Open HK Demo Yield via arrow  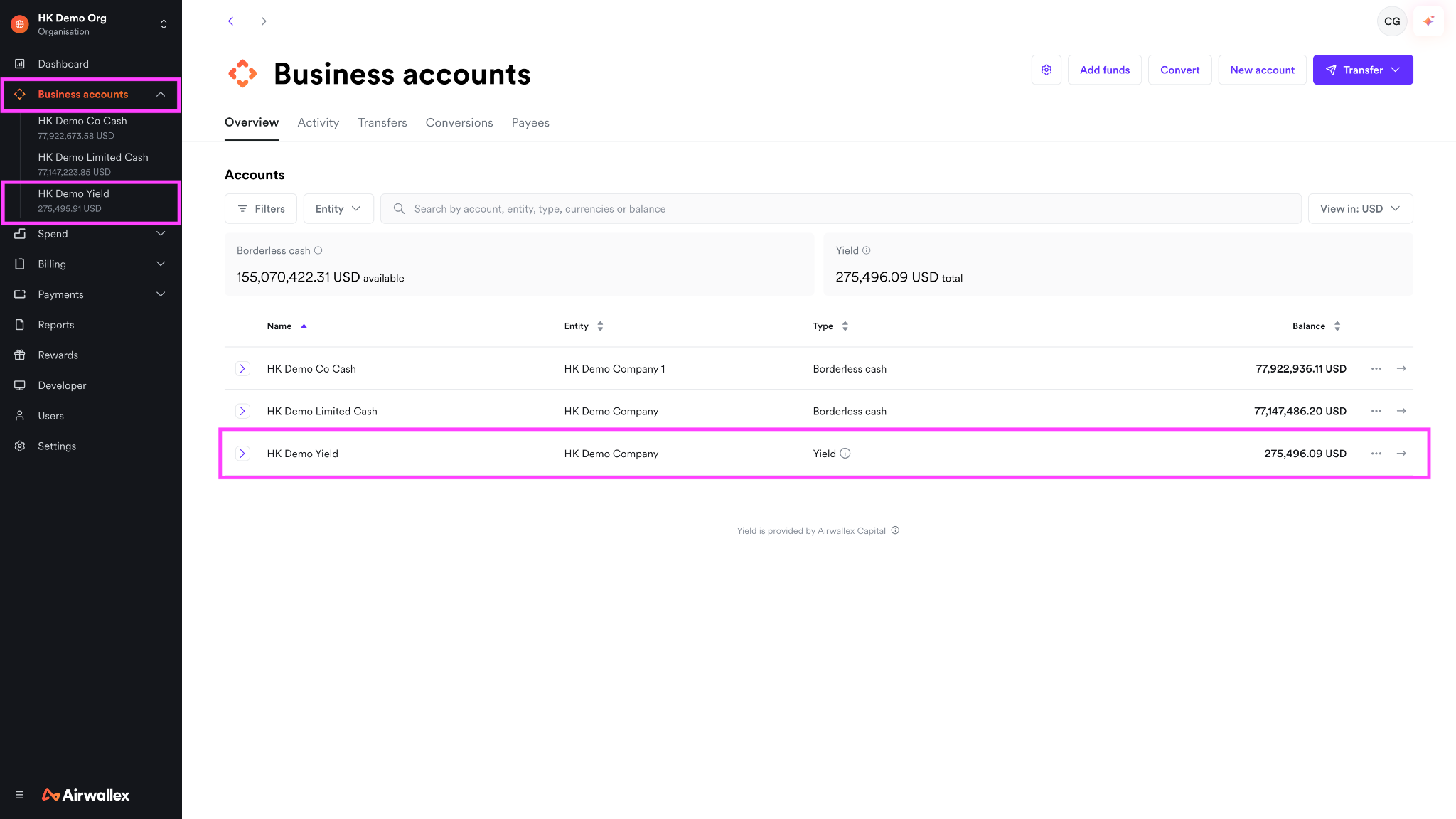[x=1401, y=454]
